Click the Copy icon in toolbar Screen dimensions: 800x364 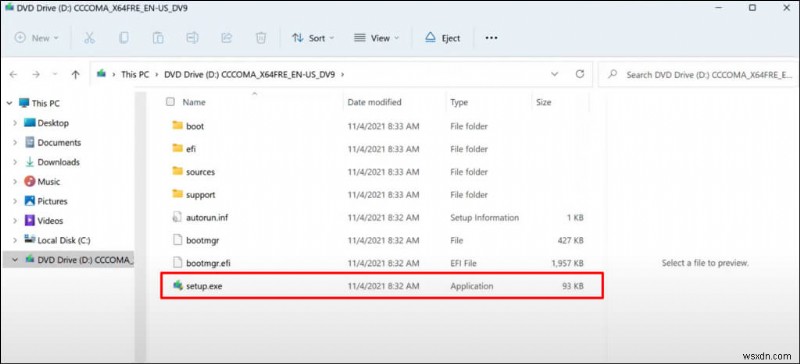click(x=123, y=38)
